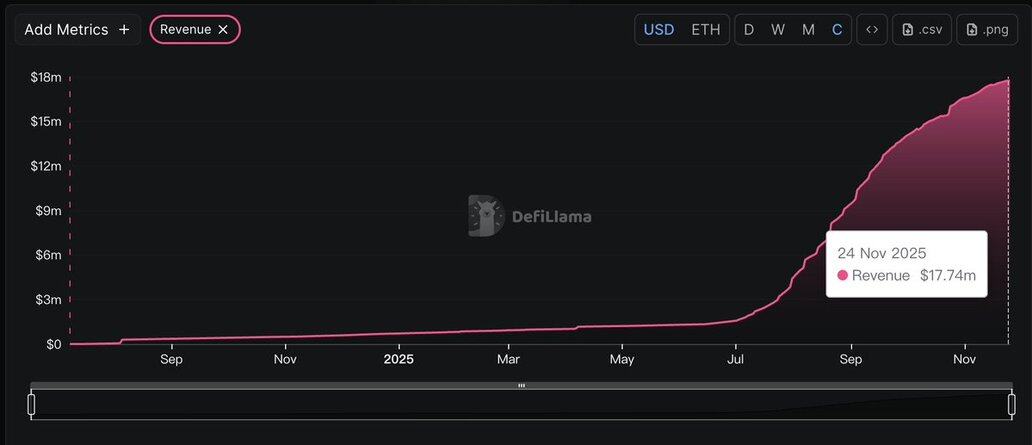Click the DefiLlama watermark logo

(485, 216)
